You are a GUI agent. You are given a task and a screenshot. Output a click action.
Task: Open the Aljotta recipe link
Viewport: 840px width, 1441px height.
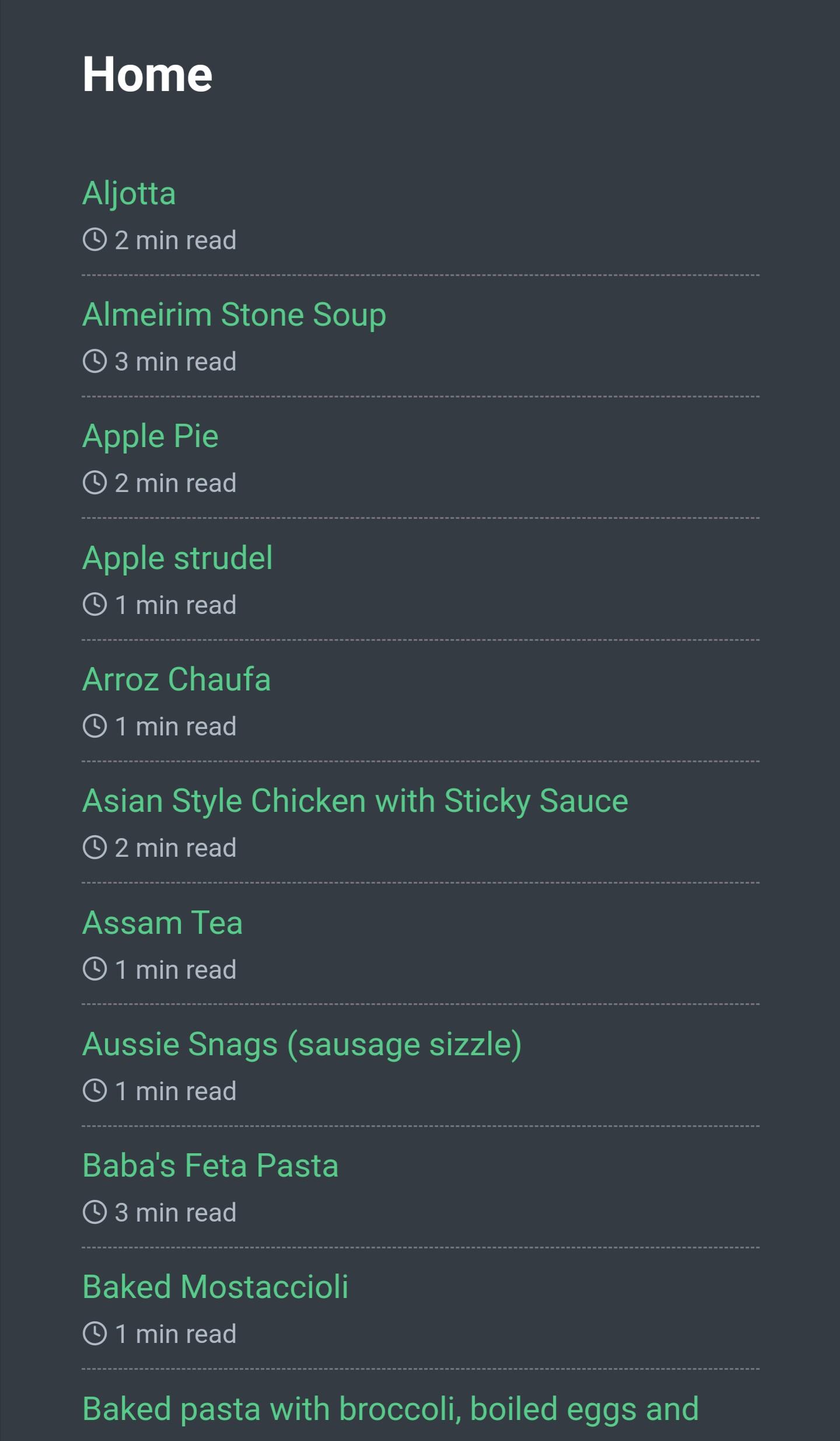[129, 193]
